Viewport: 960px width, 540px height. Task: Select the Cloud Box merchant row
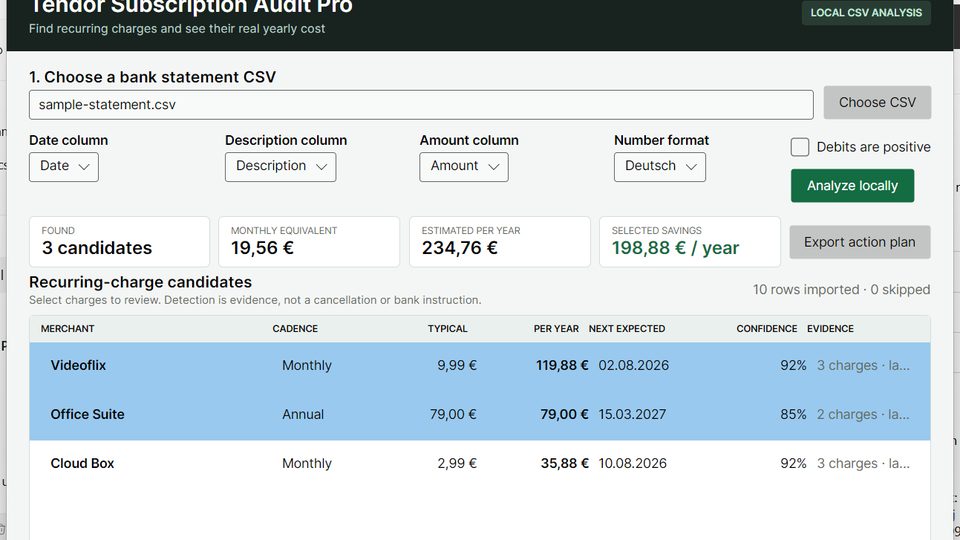(x=479, y=463)
